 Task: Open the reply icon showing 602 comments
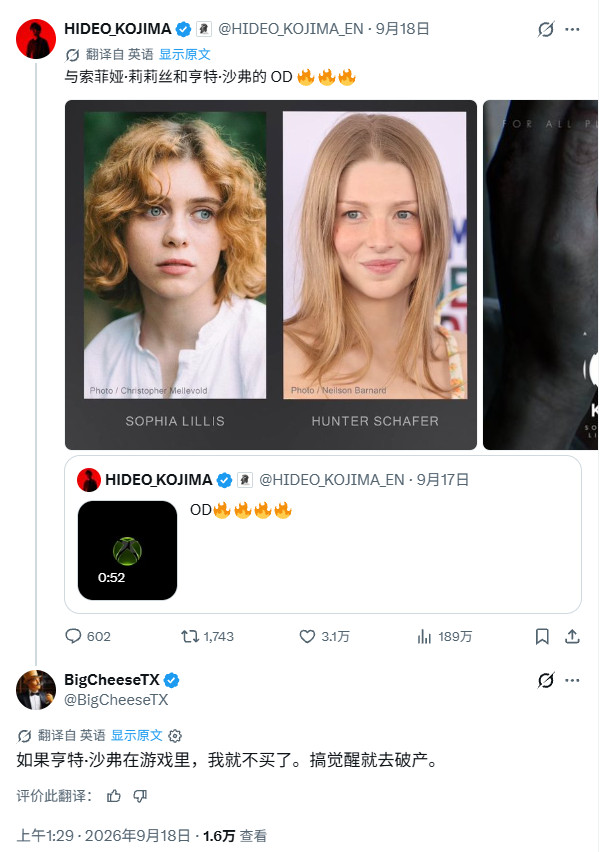(x=73, y=636)
